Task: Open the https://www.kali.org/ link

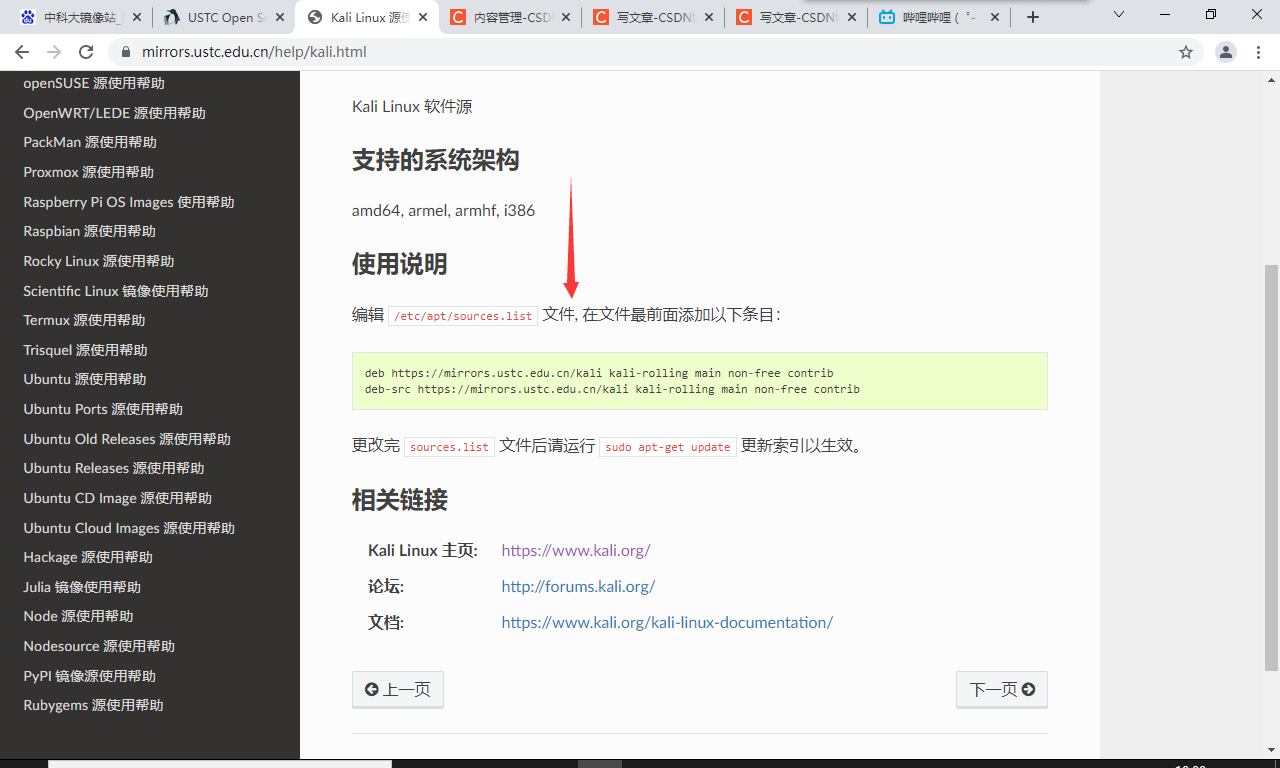Action: click(x=576, y=550)
